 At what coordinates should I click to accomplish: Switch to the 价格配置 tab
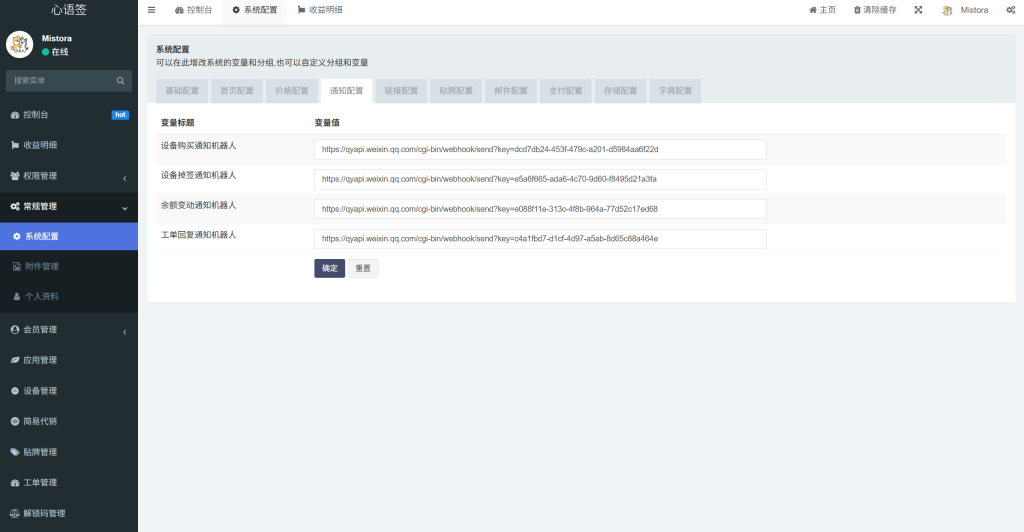tap(292, 91)
